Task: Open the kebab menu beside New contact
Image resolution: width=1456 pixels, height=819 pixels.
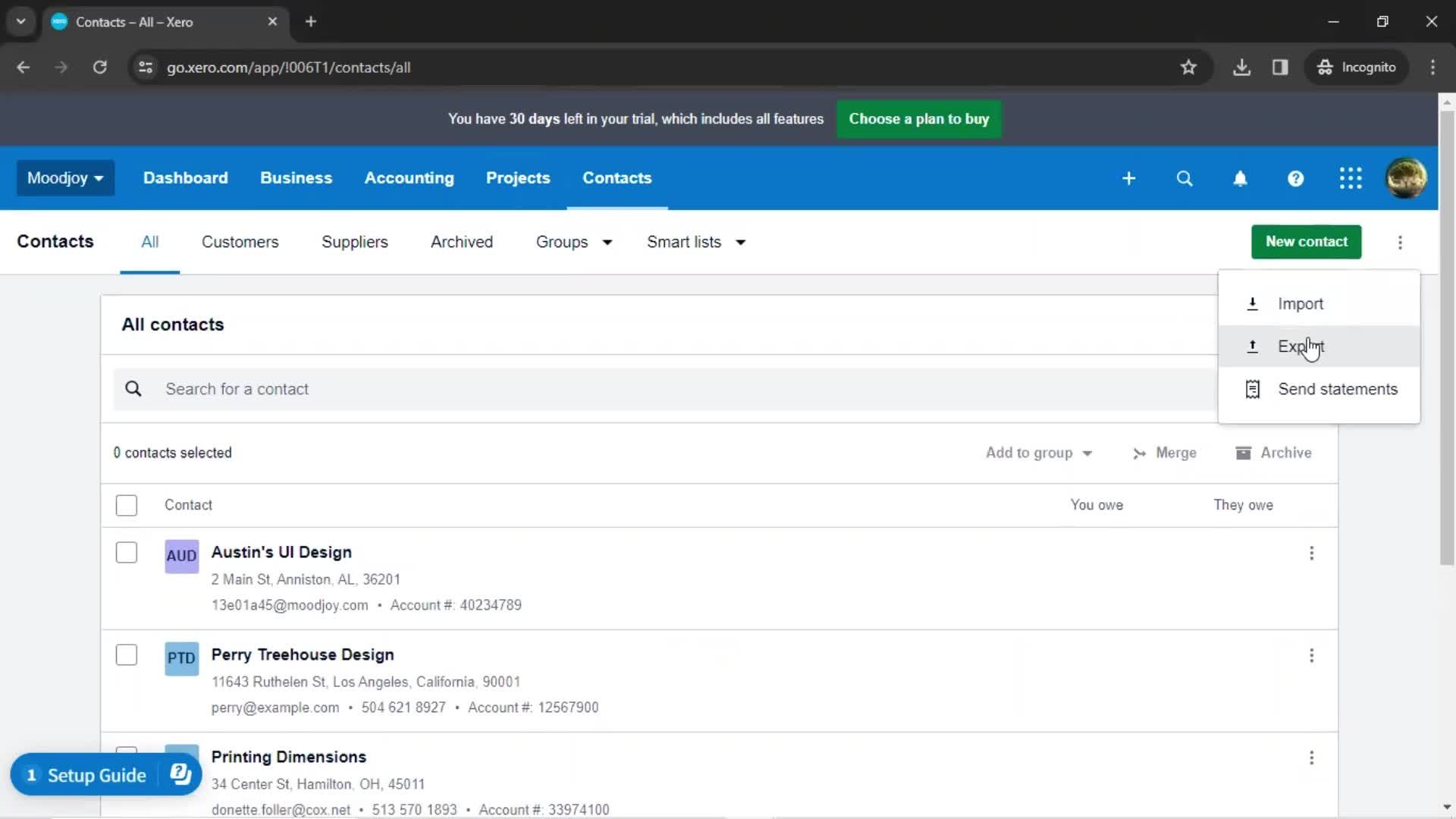Action: pos(1400,243)
